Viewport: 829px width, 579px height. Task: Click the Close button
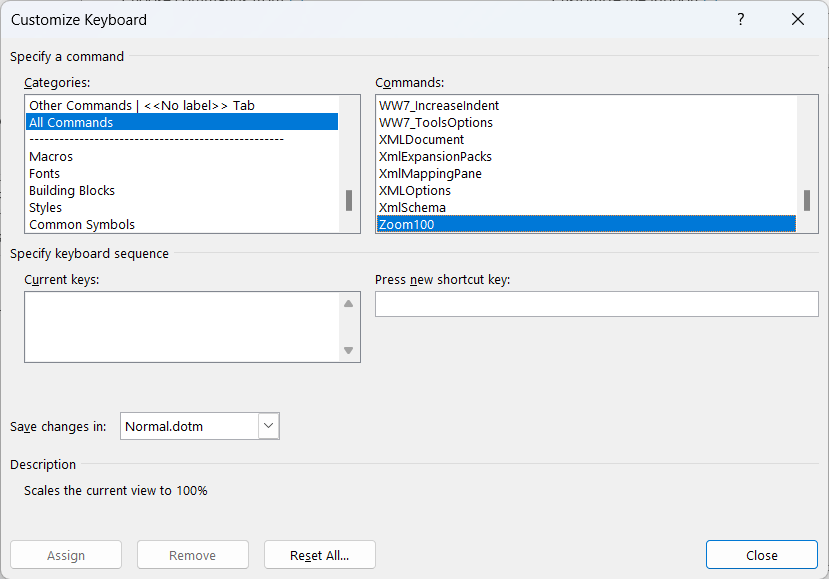pos(761,554)
